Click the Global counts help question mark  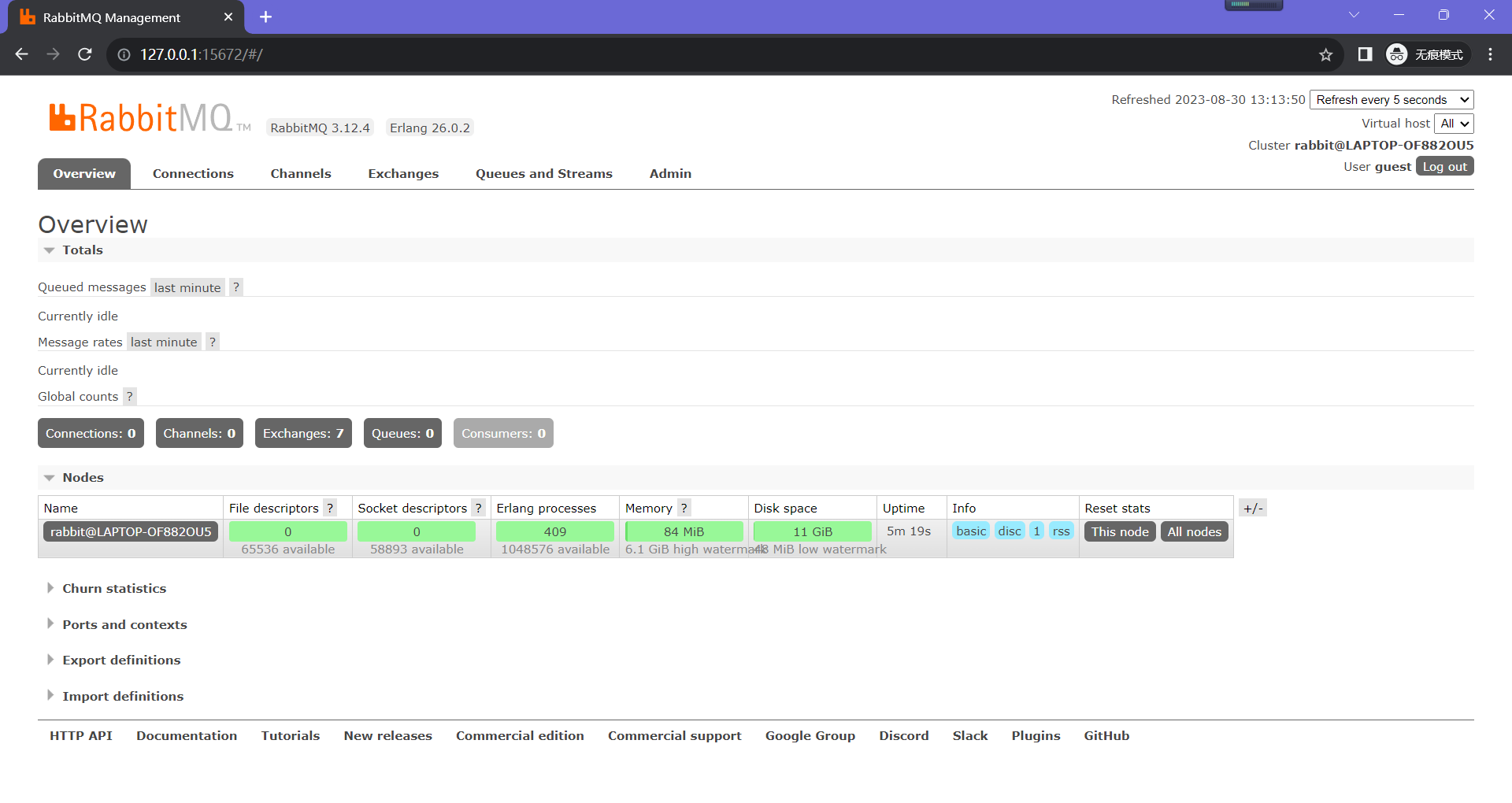coord(130,396)
